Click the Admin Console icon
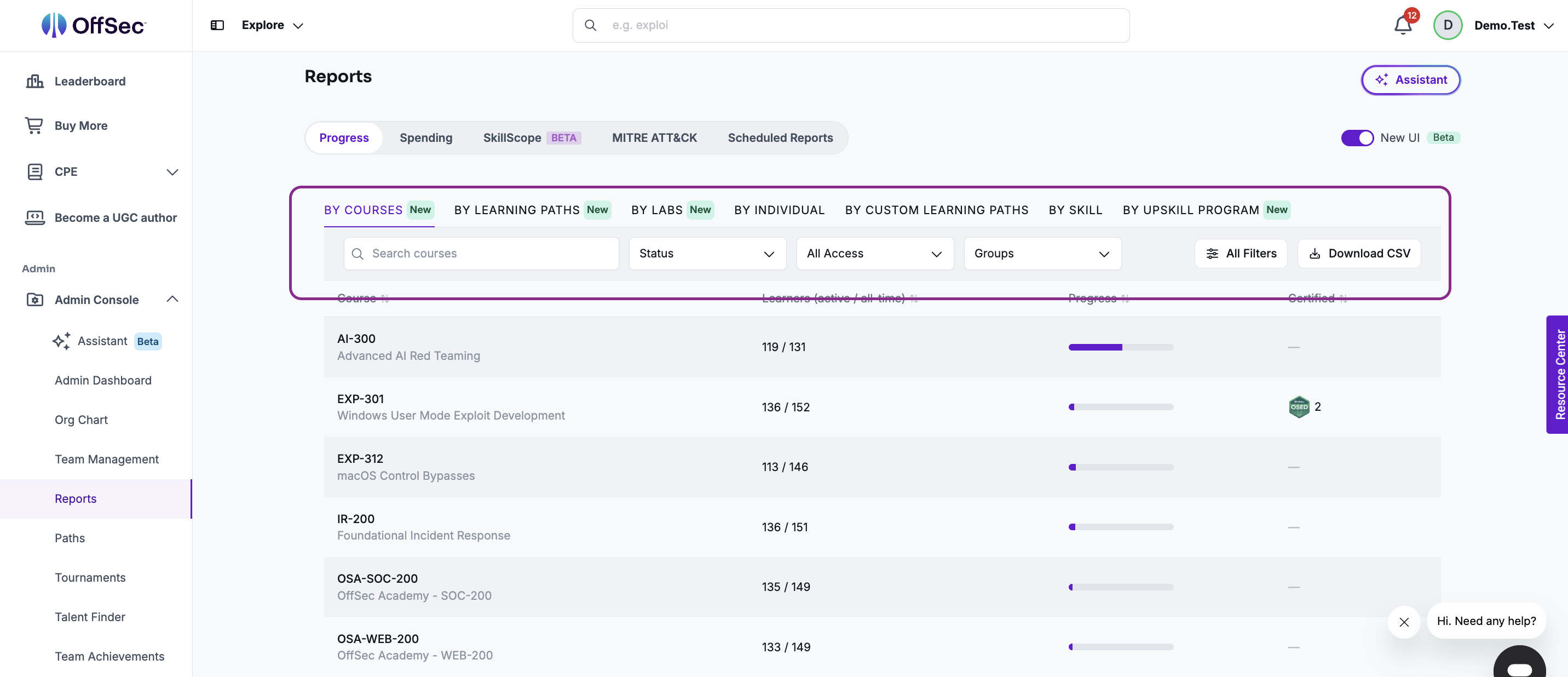This screenshot has height=677, width=1568. (x=34, y=300)
